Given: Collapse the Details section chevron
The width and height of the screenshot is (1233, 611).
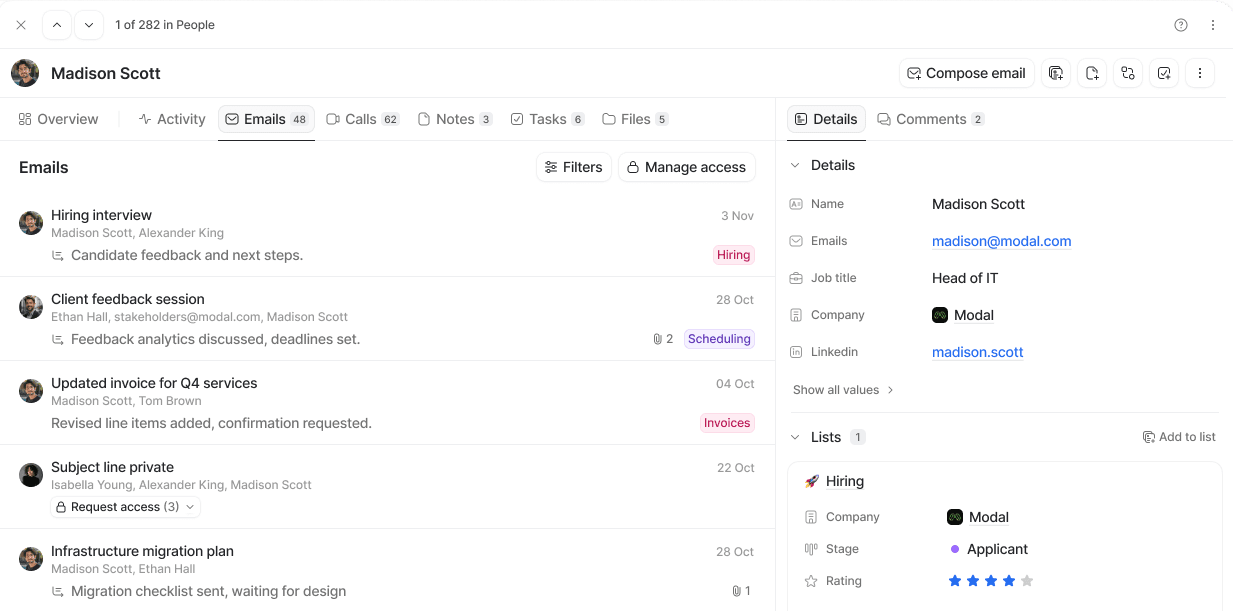Looking at the screenshot, I should click(795, 165).
